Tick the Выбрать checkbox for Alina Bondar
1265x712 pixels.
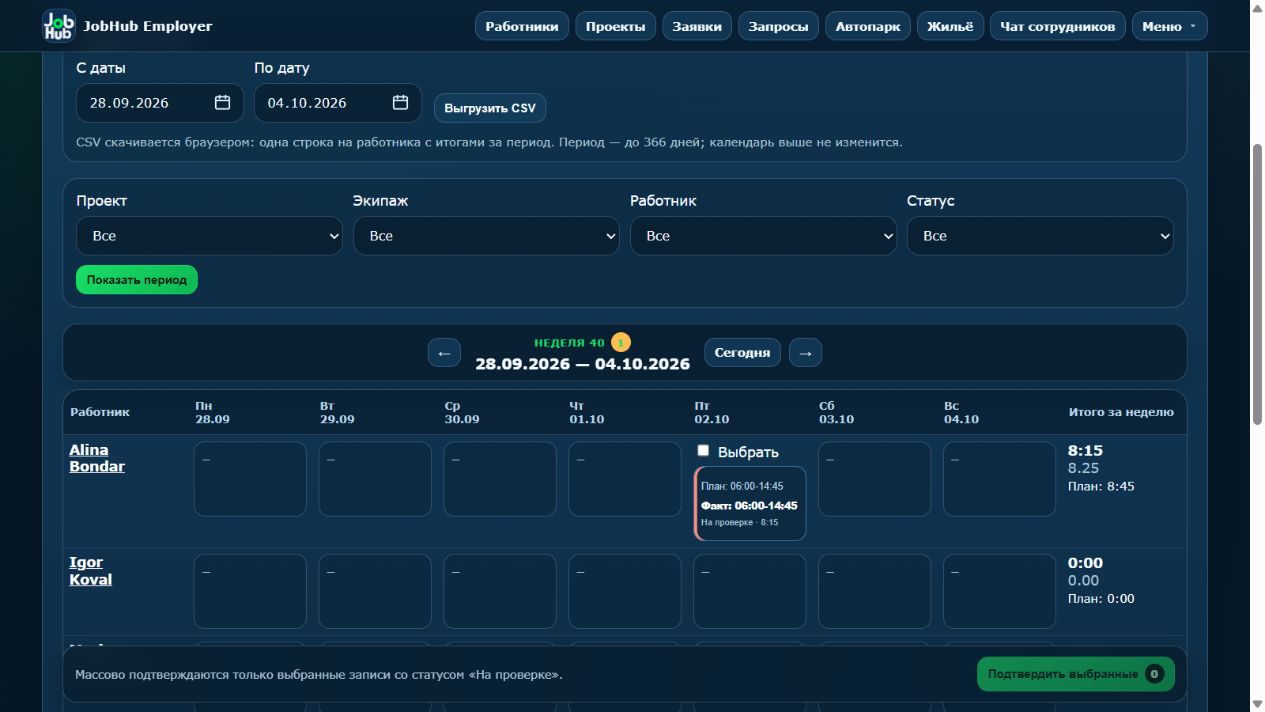click(703, 451)
